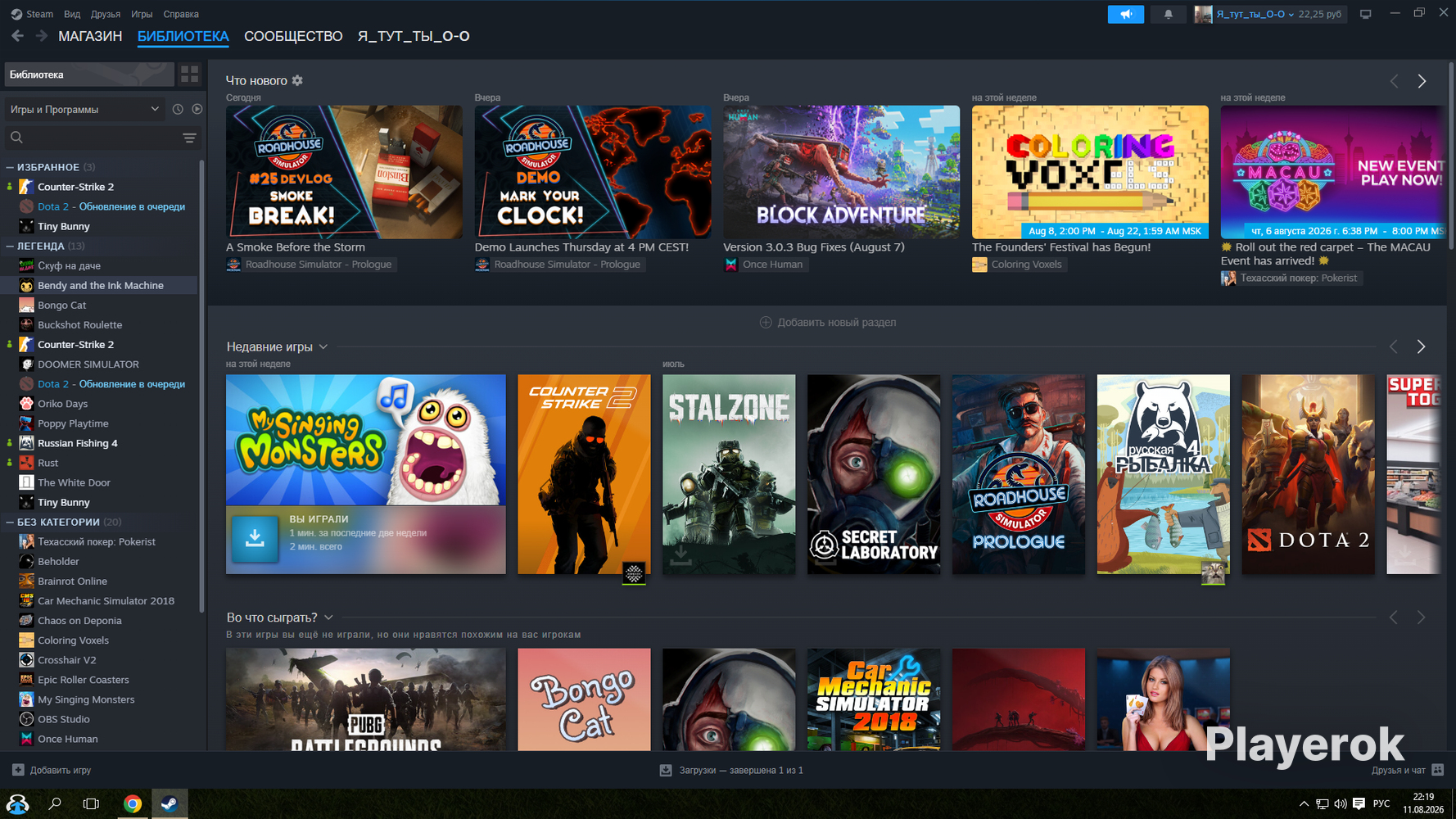Image resolution: width=1456 pixels, height=819 pixels.
Task: Switch keyboard language РУС indicator
Action: click(1381, 803)
